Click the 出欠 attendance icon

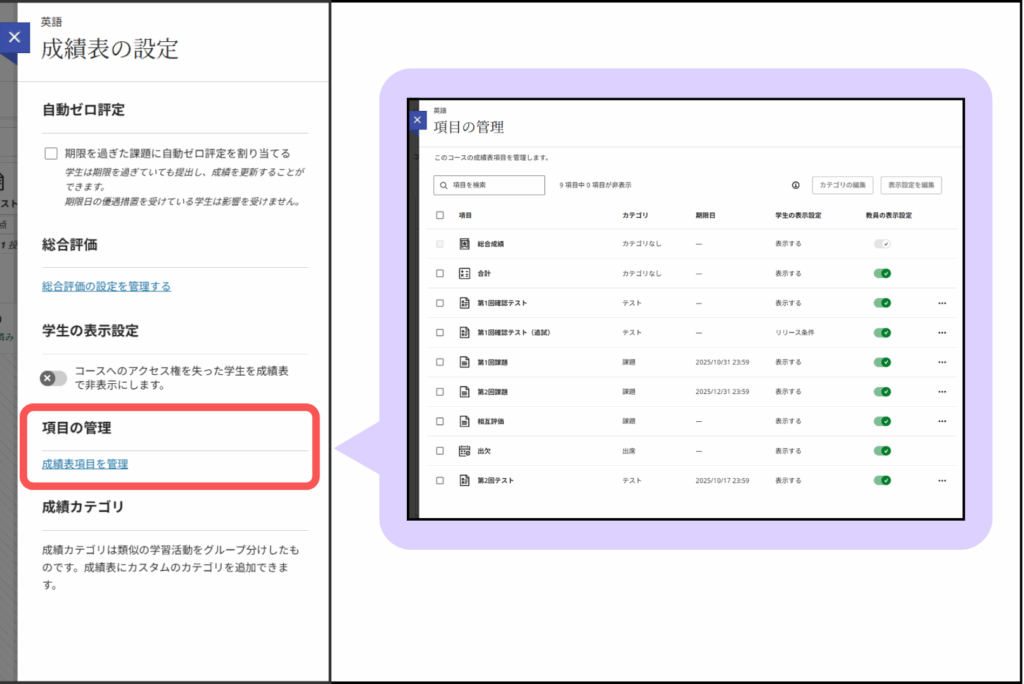[464, 451]
